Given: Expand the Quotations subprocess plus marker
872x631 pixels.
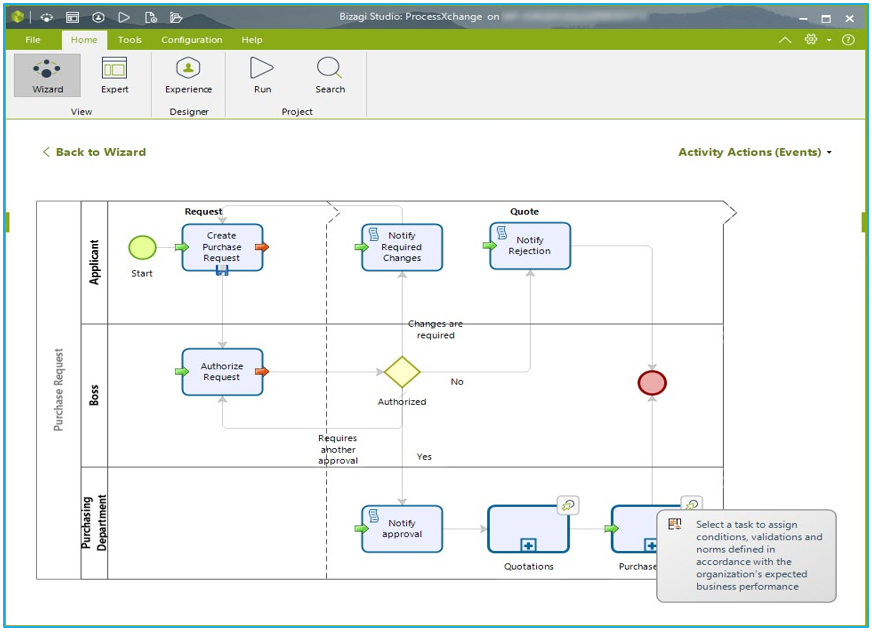Looking at the screenshot, I should tap(528, 545).
